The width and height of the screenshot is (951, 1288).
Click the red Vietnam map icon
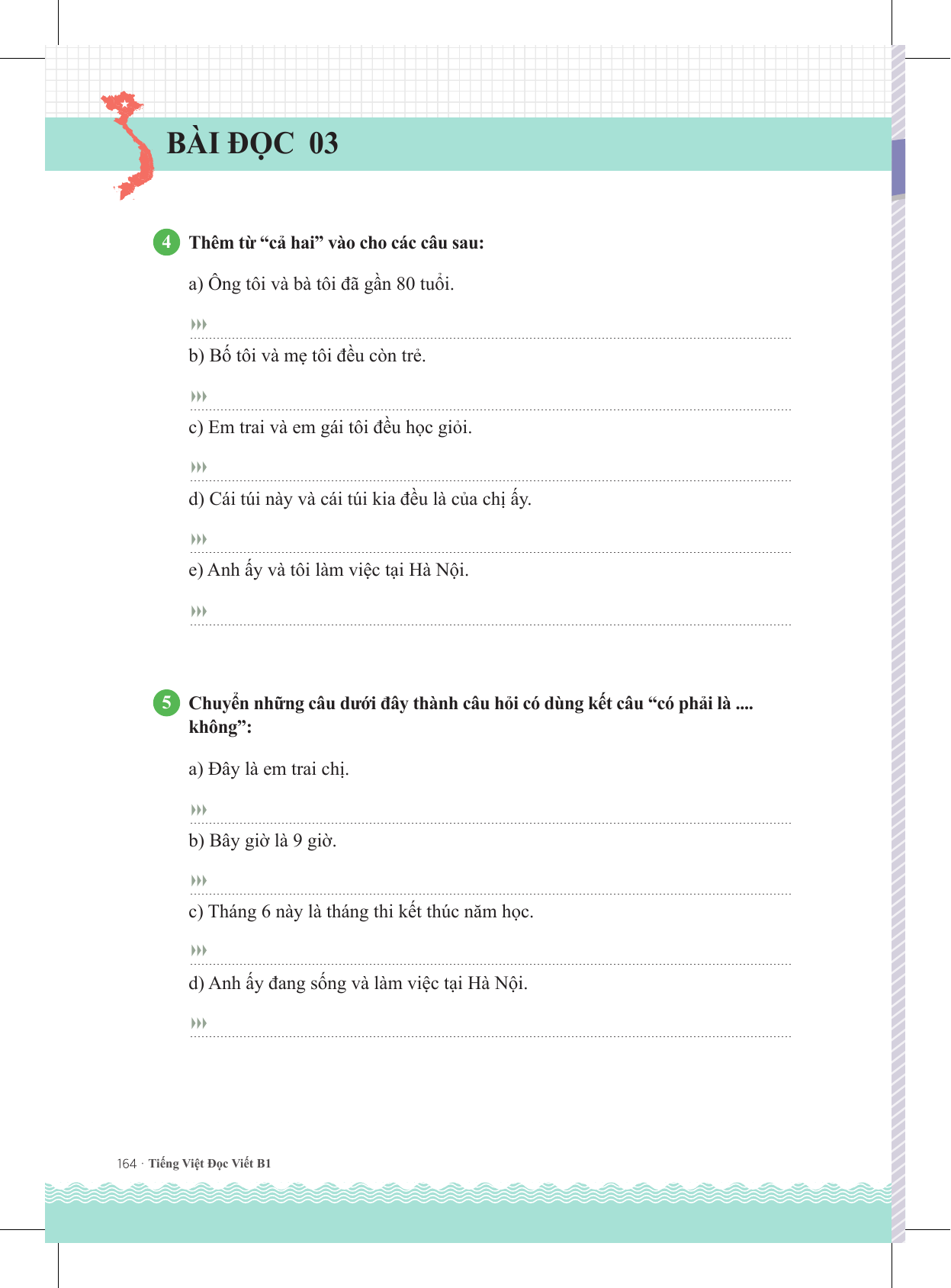pos(130,145)
